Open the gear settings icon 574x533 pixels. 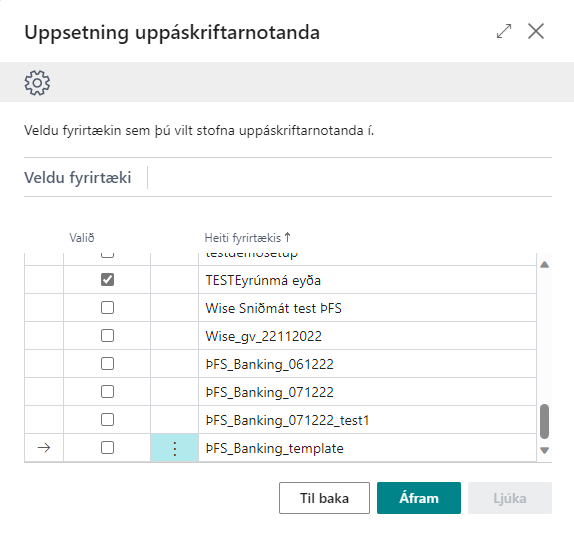pos(37,83)
